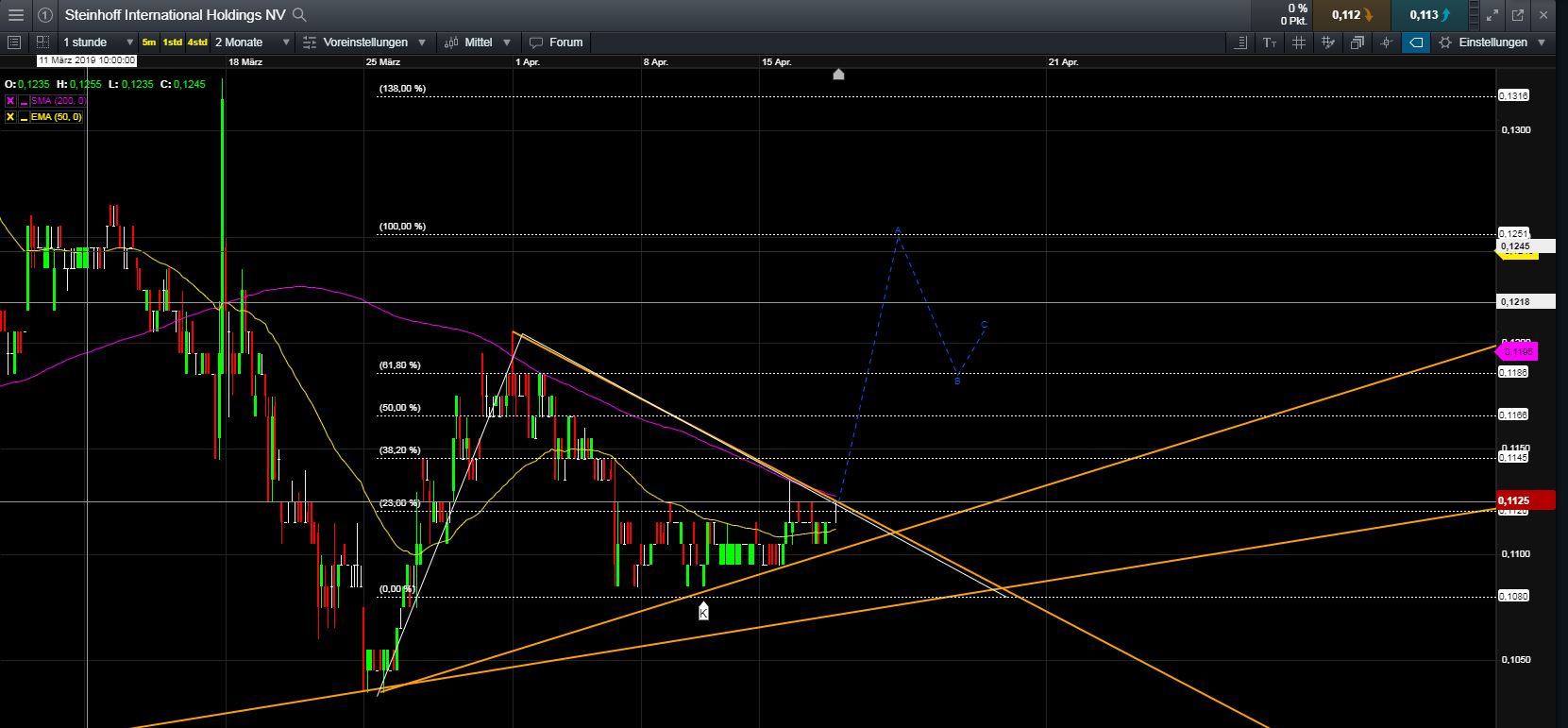The image size is (1568, 728).
Task: Select the (61,80 %) Fibonacci level label
Action: [x=400, y=365]
